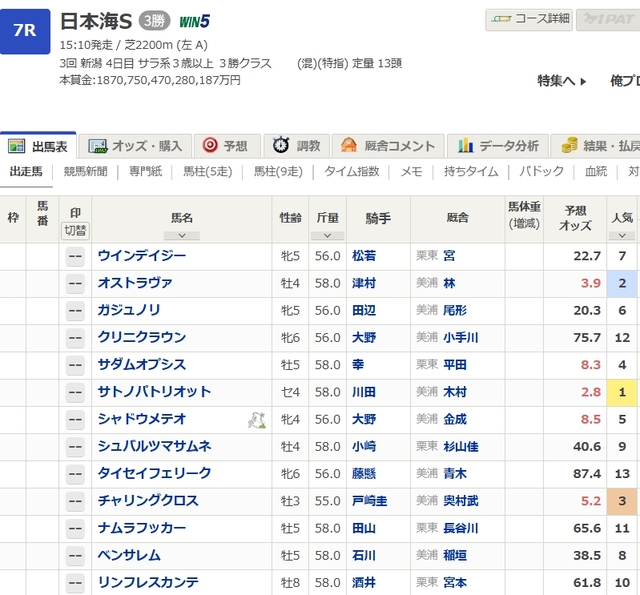Switch to 出走馬 sub-tab
640x595 pixels.
[x=26, y=171]
